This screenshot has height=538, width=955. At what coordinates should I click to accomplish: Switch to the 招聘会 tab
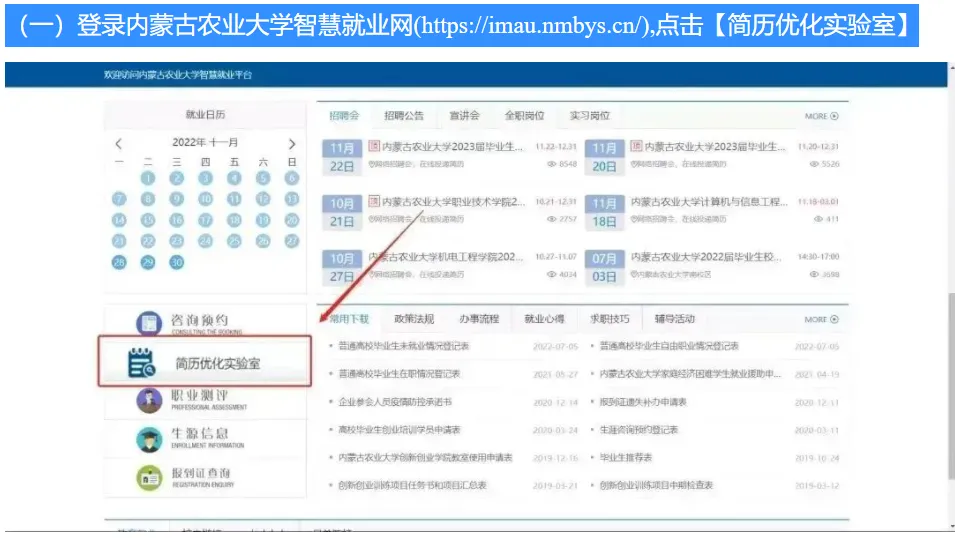[344, 115]
